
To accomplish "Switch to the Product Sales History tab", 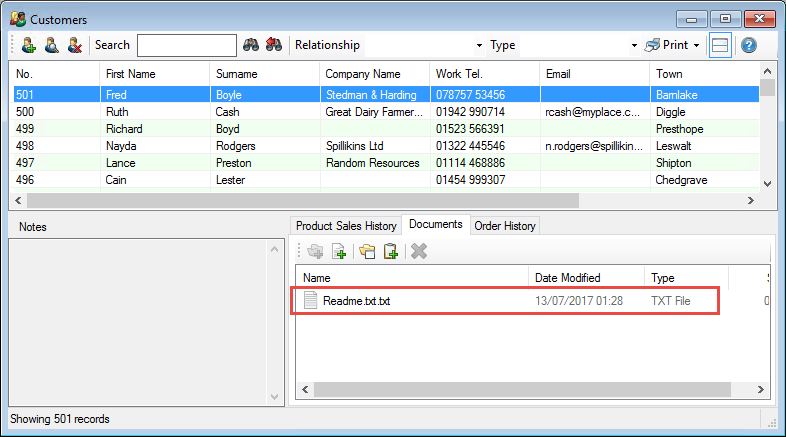I will pos(345,226).
